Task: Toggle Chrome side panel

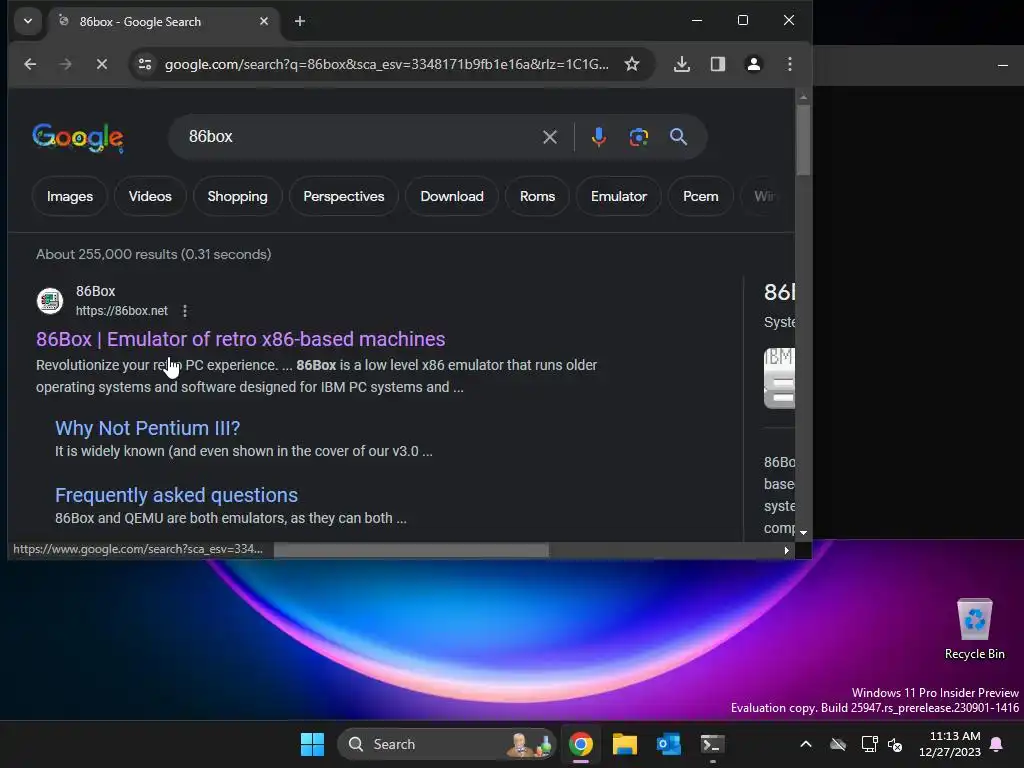Action: [718, 64]
